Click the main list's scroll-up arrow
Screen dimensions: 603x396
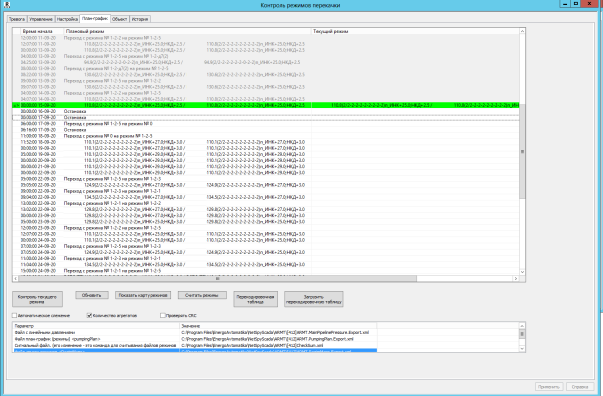point(522,31)
